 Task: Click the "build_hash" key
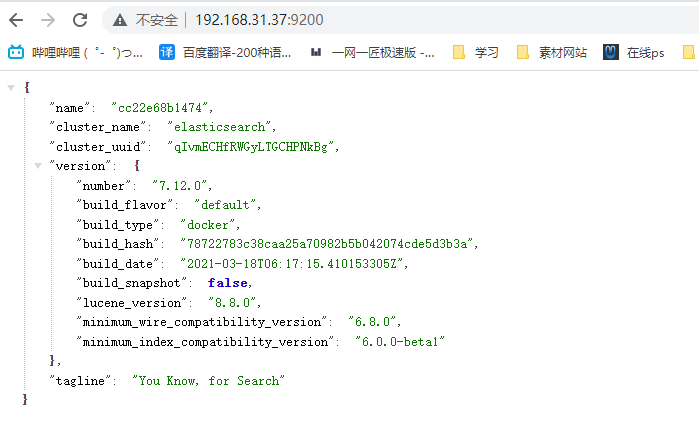118,244
